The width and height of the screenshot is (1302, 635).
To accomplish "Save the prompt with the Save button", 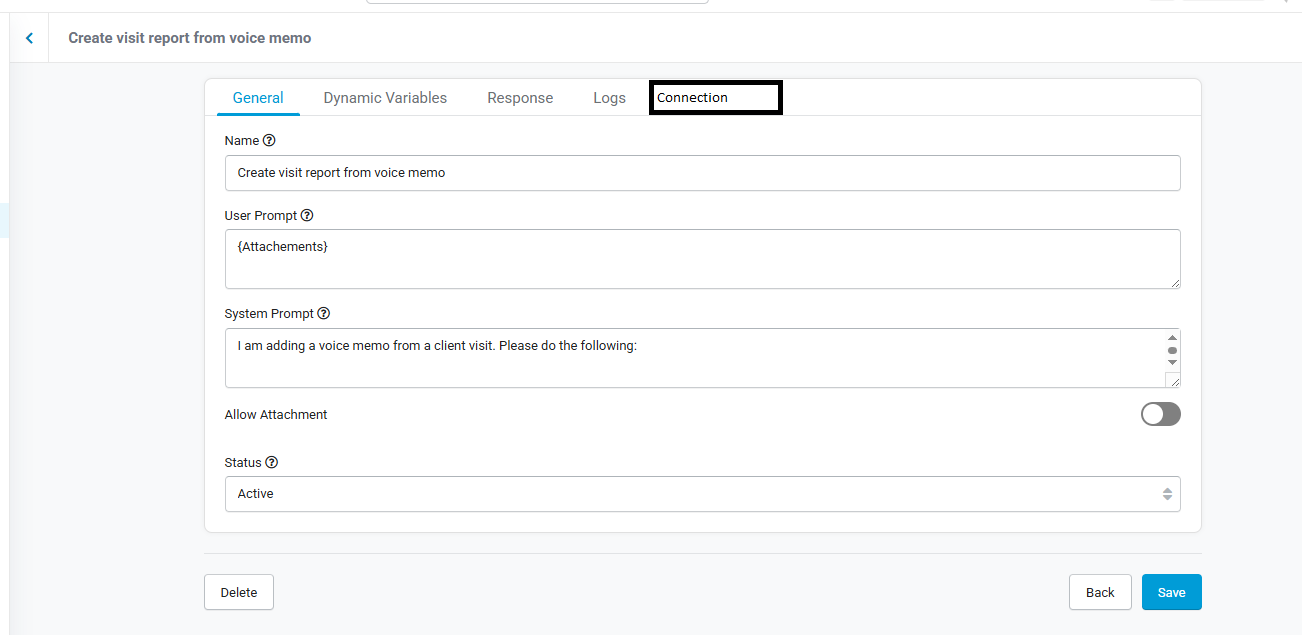I will tap(1172, 592).
